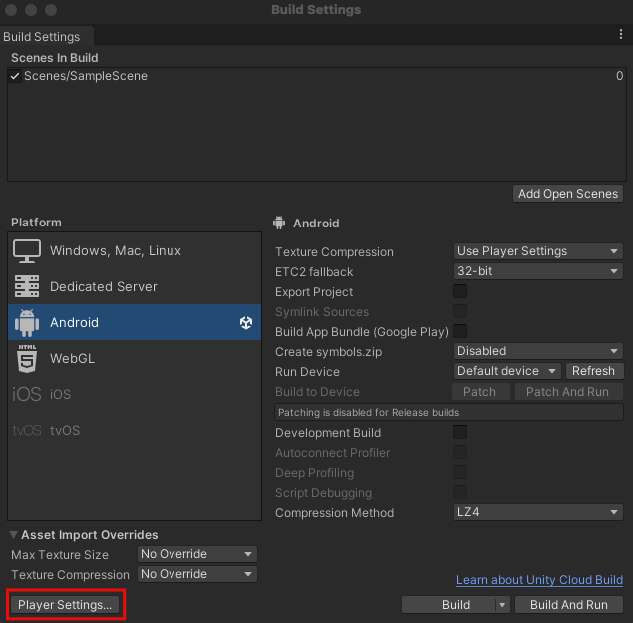Select the Windows, Mac, Linux platform

134,251
